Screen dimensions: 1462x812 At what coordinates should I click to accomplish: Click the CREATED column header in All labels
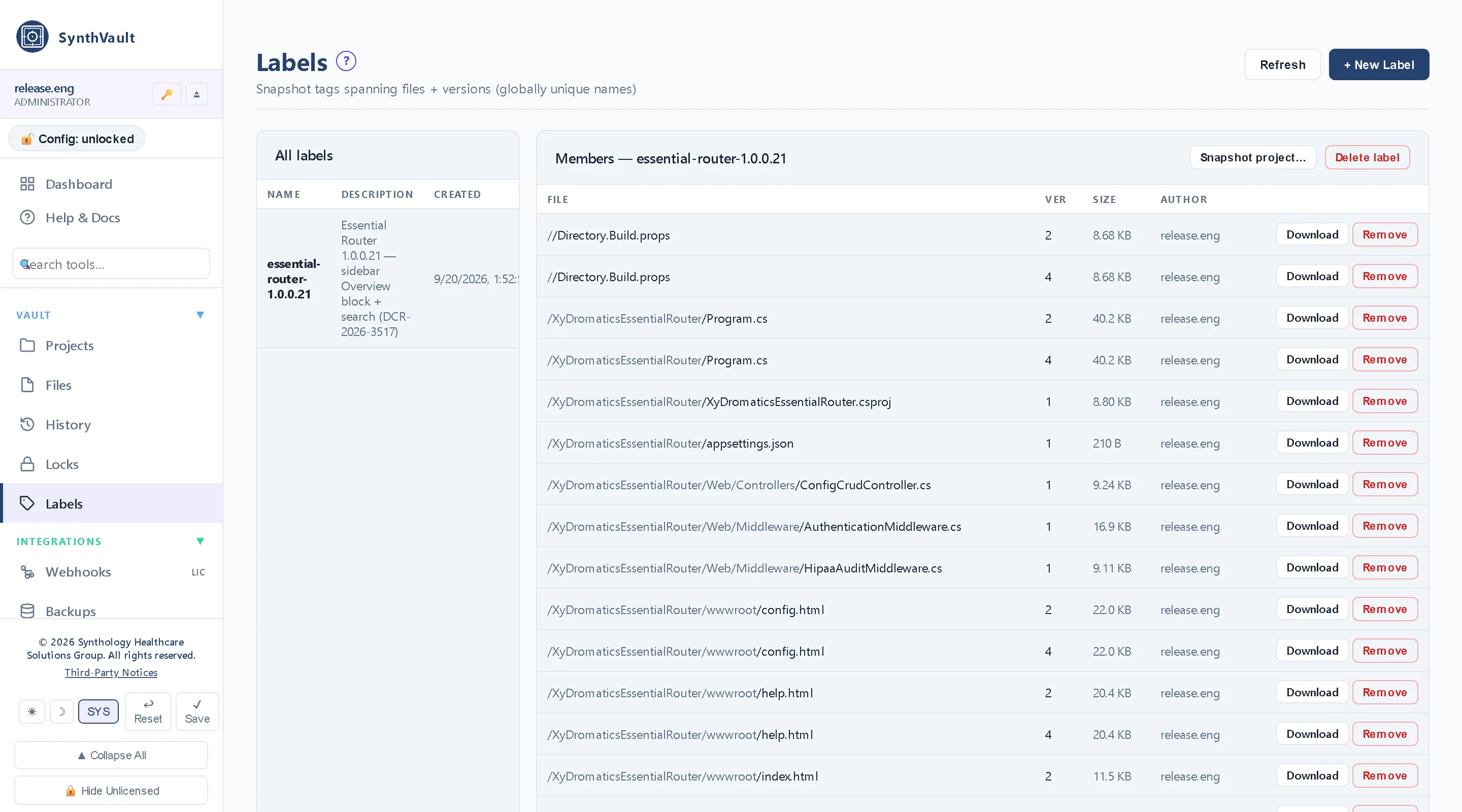click(x=457, y=195)
